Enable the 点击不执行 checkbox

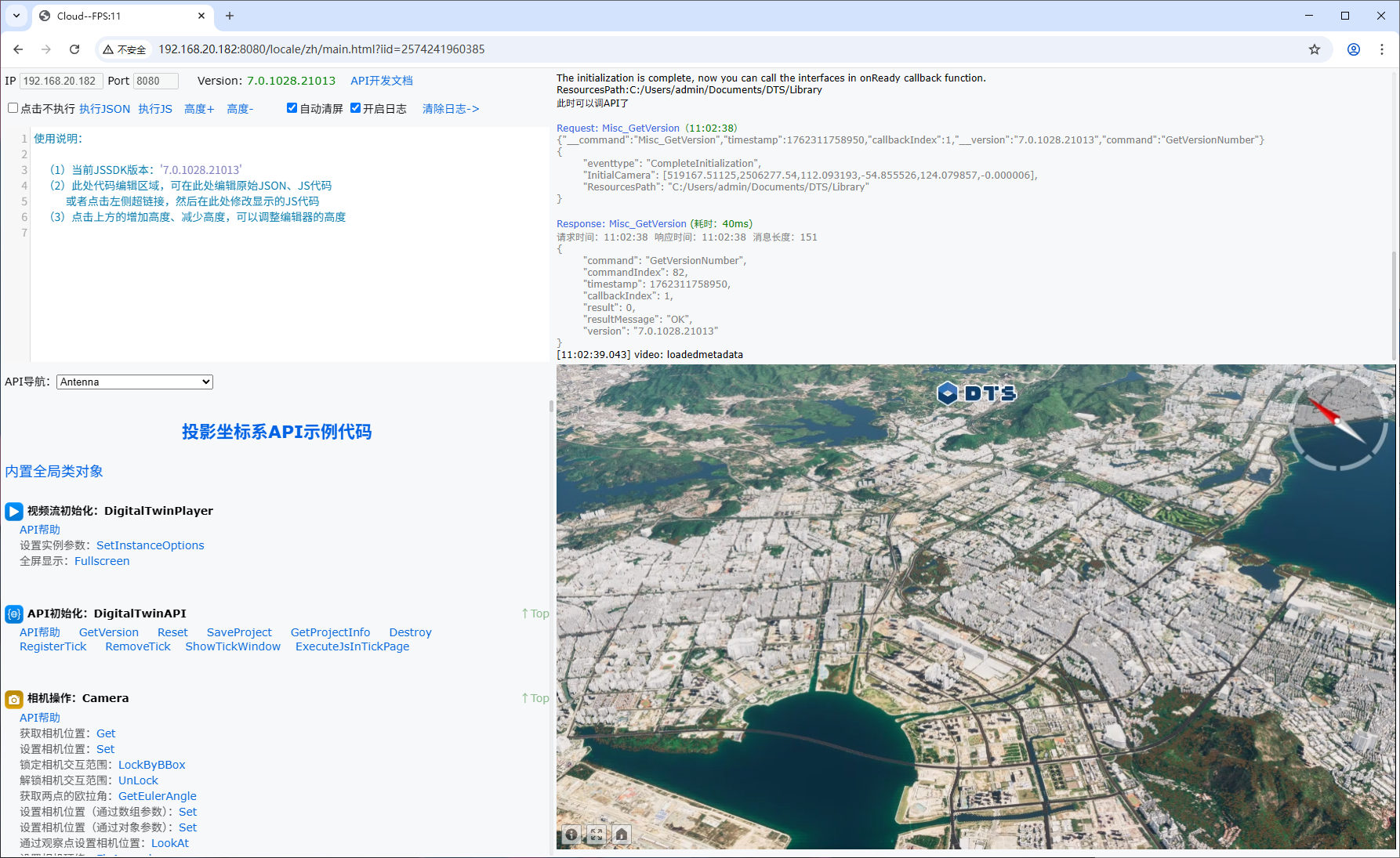click(13, 108)
